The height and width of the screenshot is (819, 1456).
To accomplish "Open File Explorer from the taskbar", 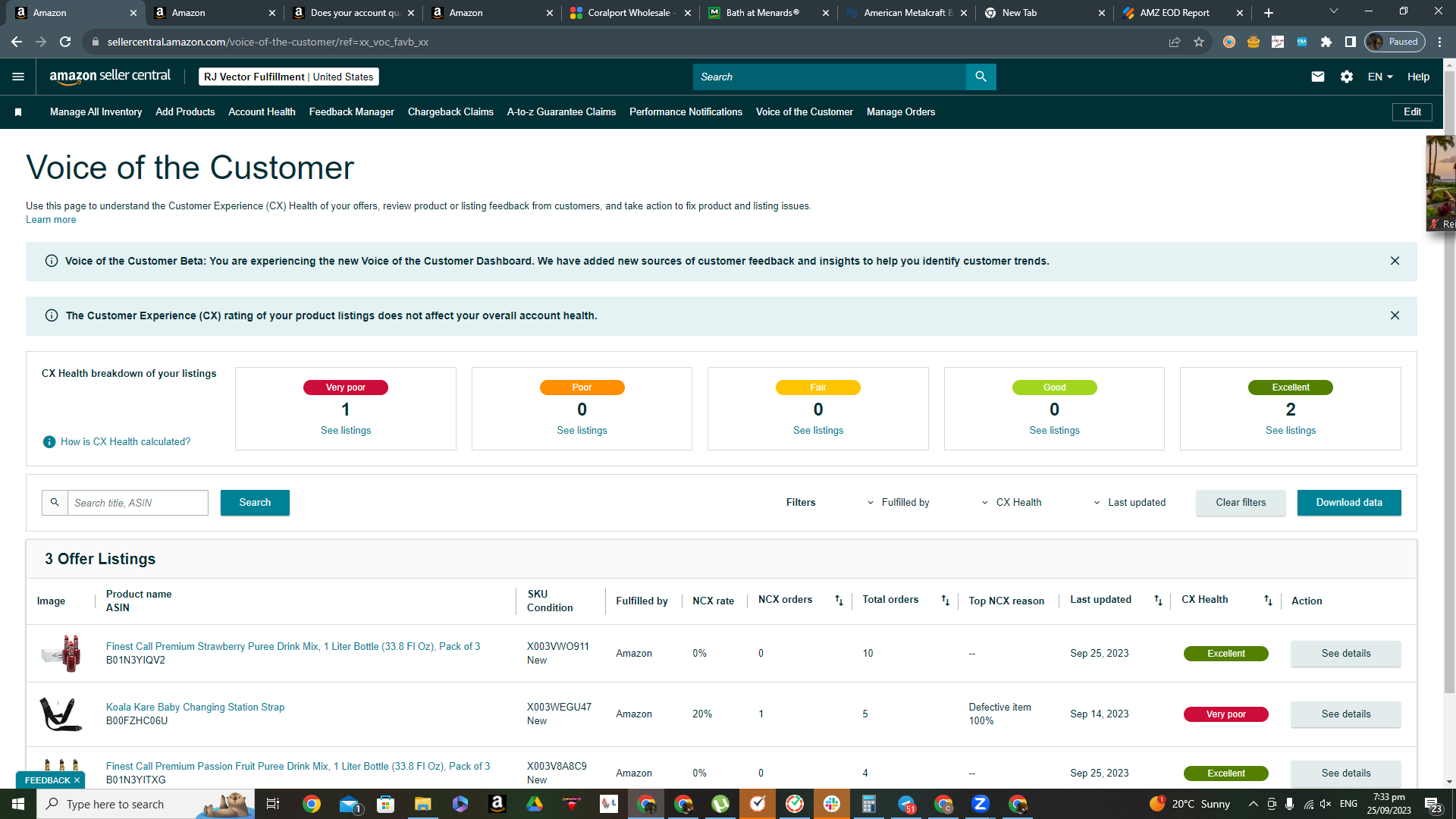I will click(422, 804).
